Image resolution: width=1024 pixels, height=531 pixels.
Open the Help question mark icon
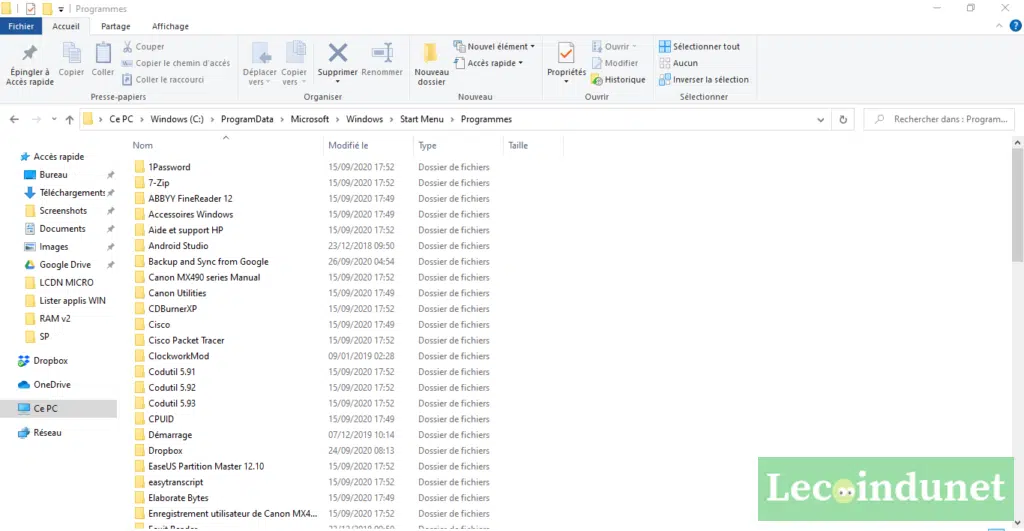tap(1016, 26)
